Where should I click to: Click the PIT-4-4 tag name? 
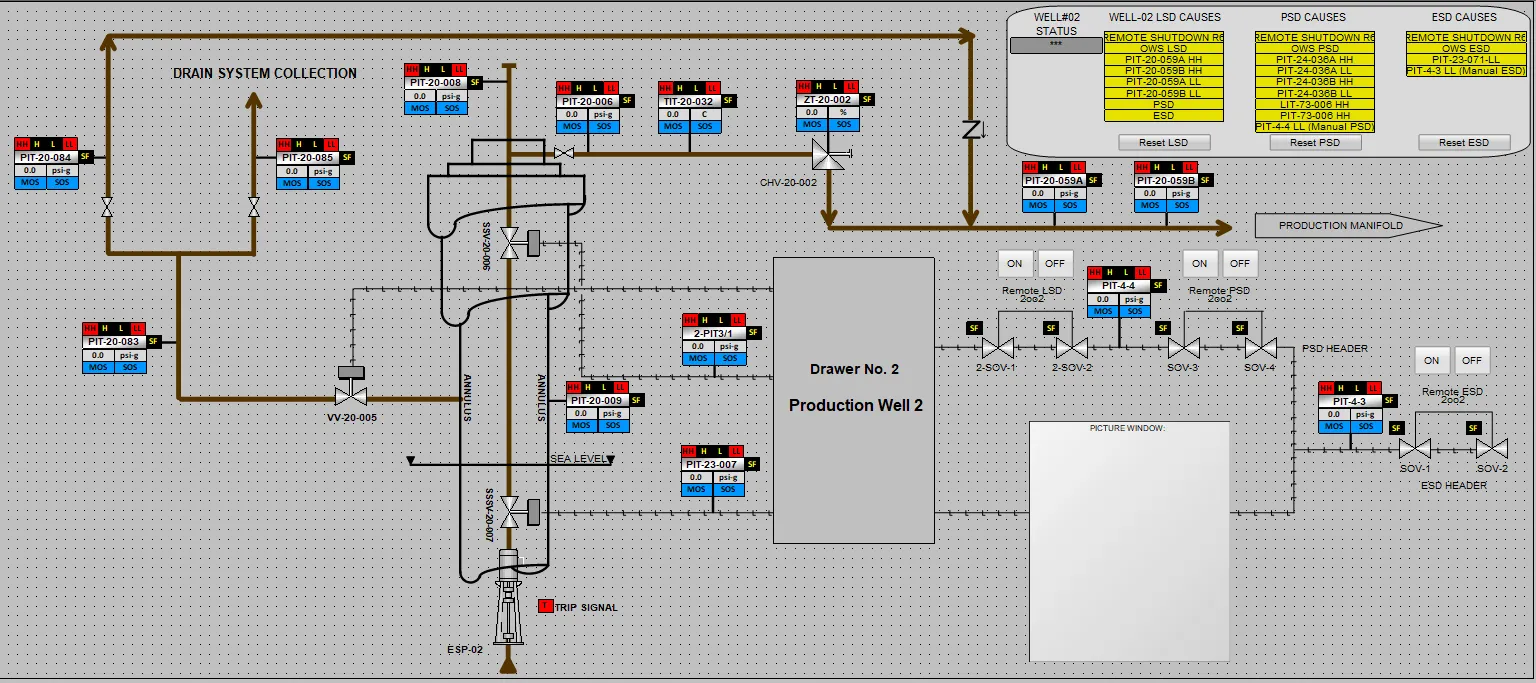point(1118,286)
